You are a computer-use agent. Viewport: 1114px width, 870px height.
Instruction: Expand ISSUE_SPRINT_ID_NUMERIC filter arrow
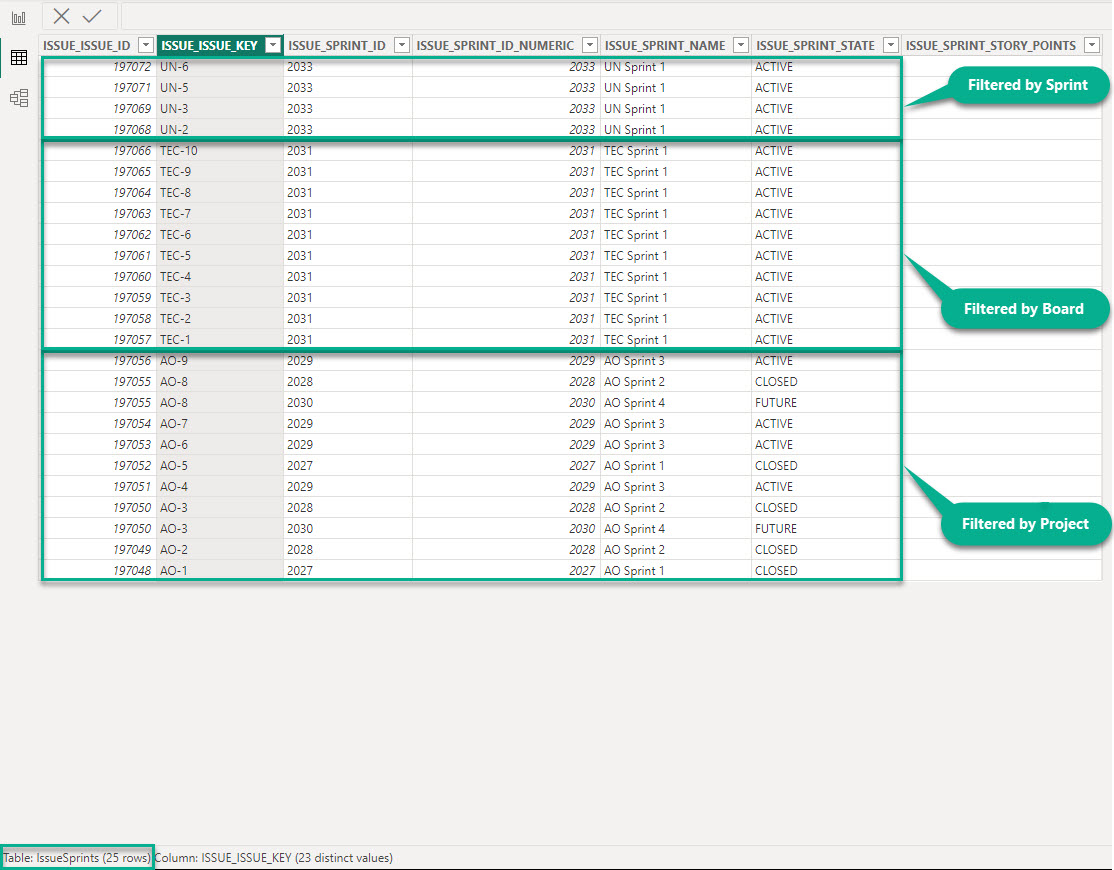589,45
